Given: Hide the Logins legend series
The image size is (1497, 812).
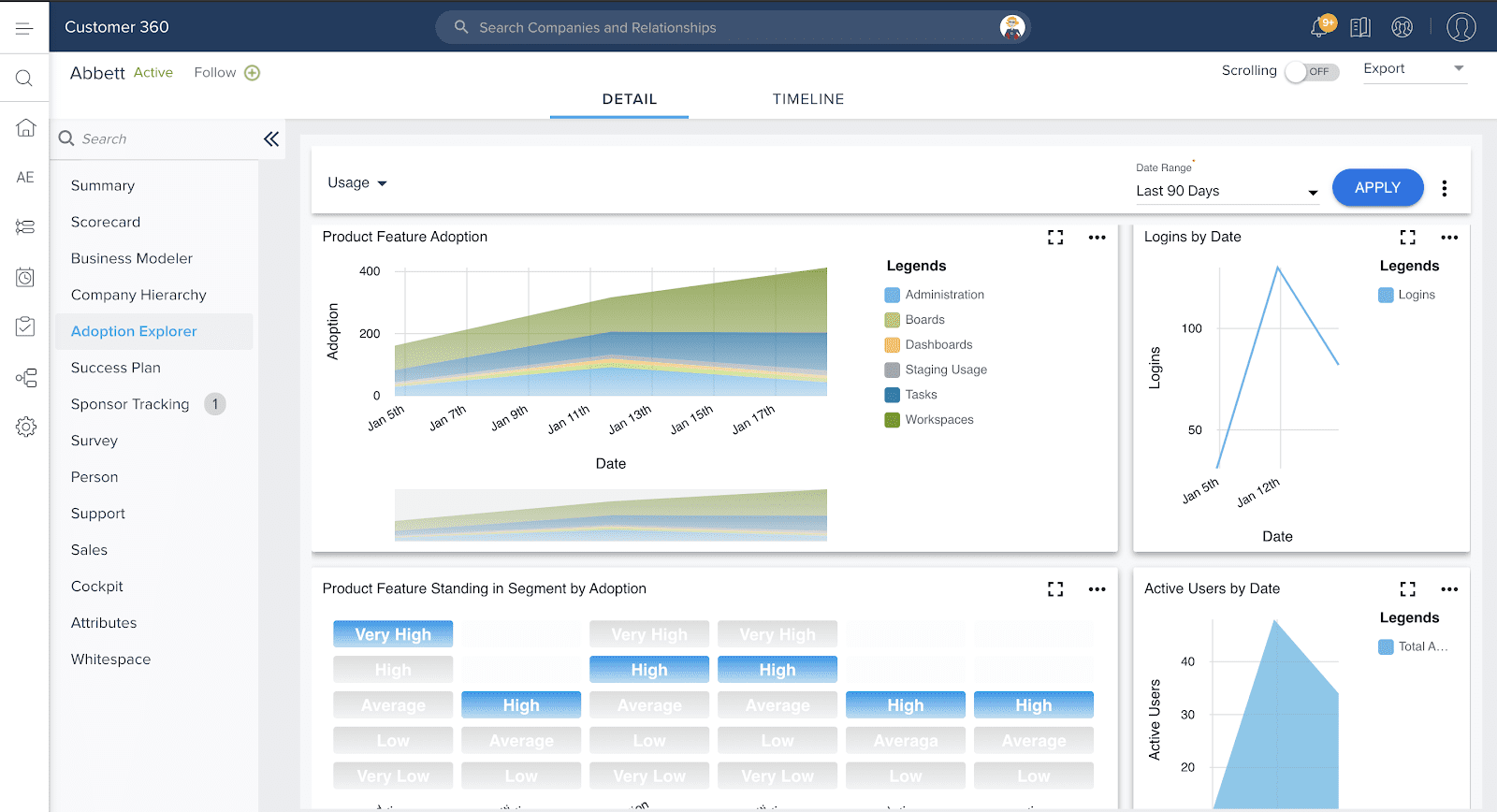Looking at the screenshot, I should tap(1416, 295).
